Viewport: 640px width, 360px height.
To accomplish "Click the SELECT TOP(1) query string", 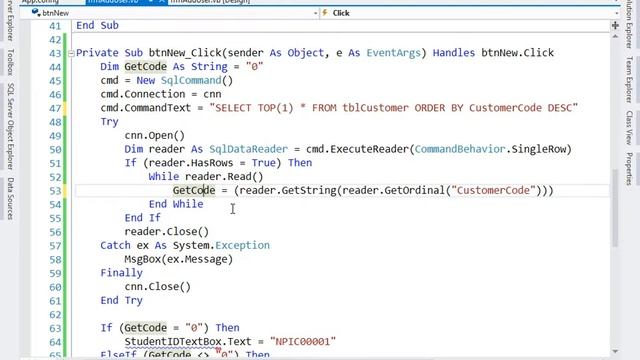I will pyautogui.click(x=393, y=108).
